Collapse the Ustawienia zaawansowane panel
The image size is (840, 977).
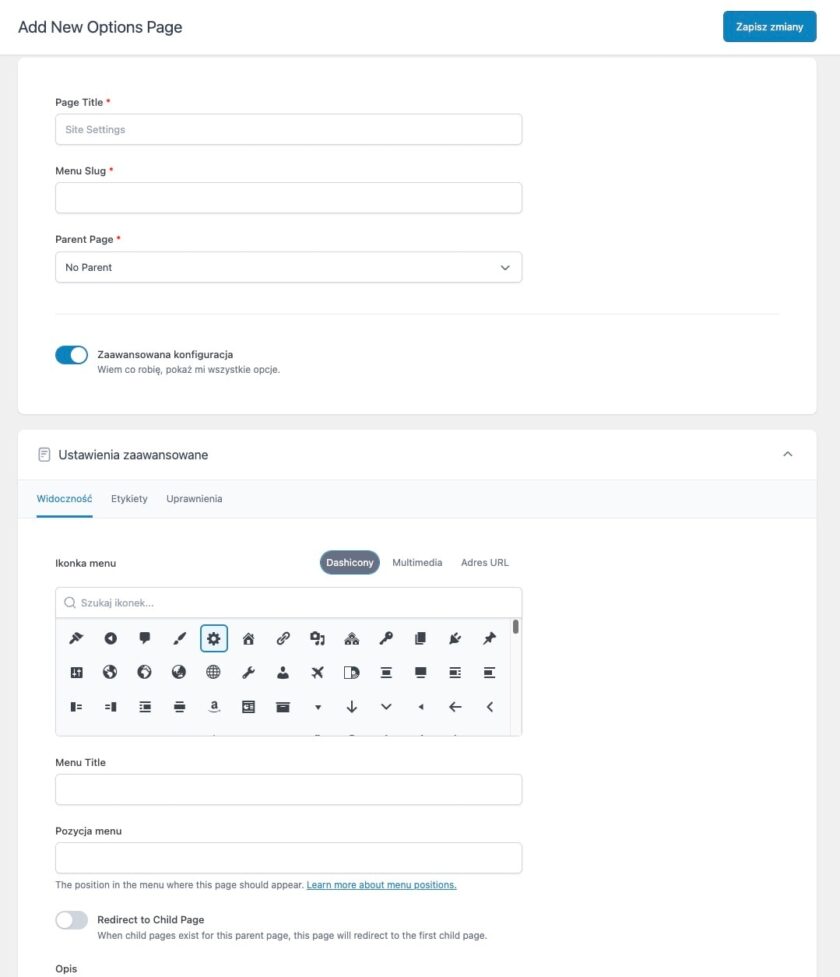[x=787, y=454]
